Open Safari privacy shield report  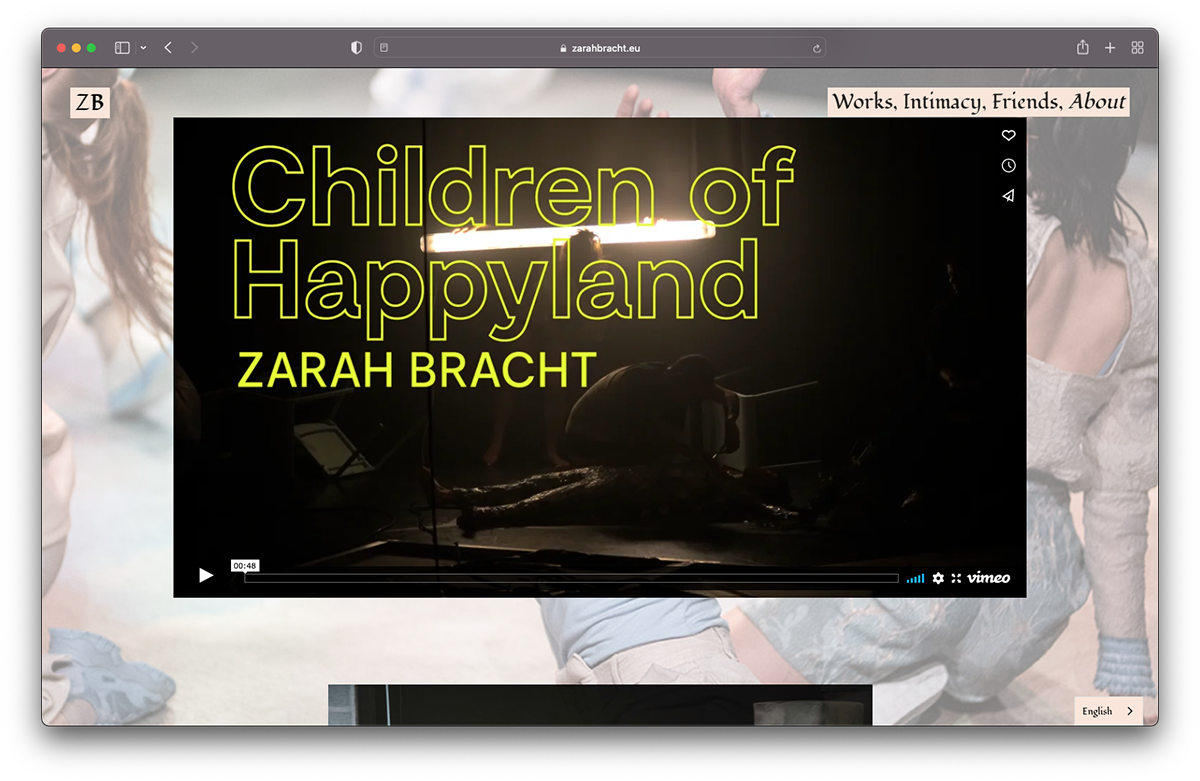click(x=356, y=47)
